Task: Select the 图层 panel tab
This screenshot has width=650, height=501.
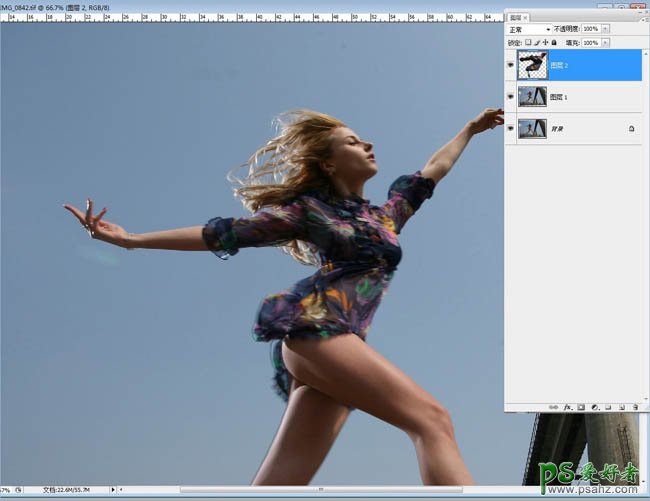Action: point(516,17)
